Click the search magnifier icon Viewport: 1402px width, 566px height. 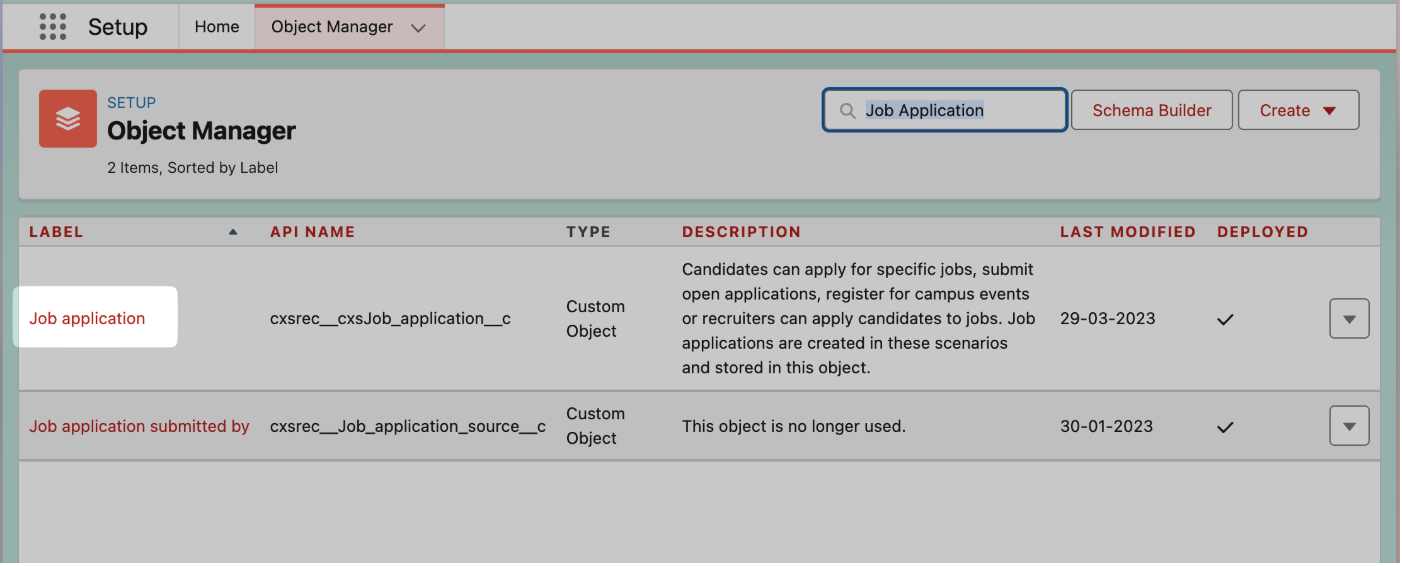(x=847, y=111)
